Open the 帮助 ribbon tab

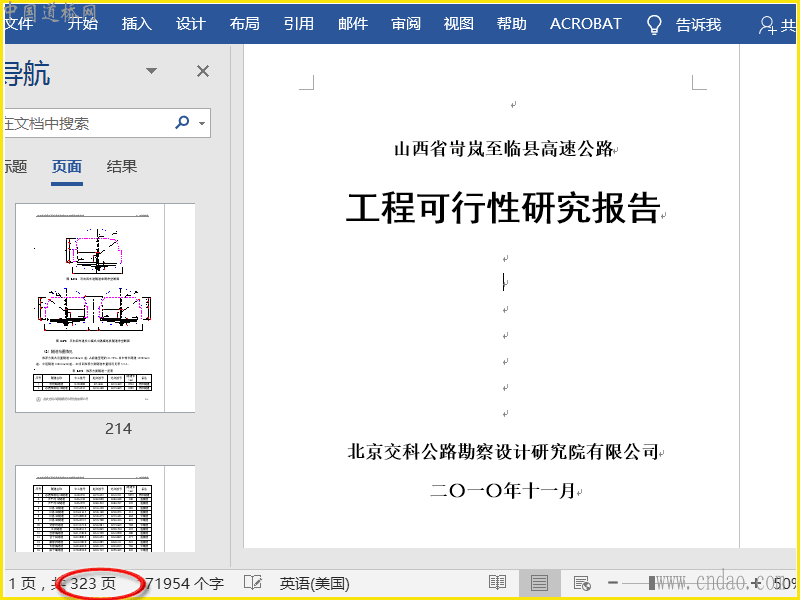point(512,24)
